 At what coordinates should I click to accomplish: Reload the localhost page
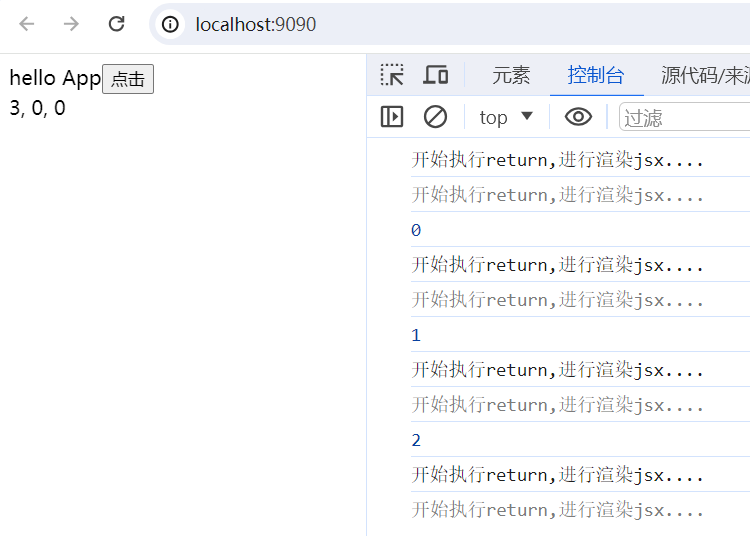[116, 24]
